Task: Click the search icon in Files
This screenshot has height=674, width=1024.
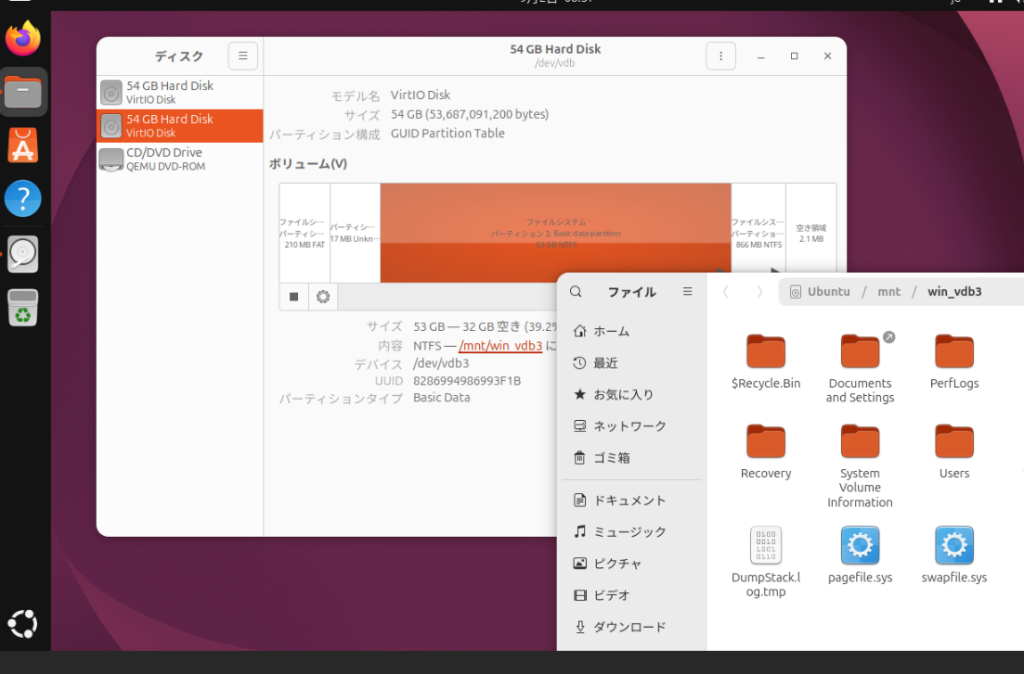Action: (x=575, y=291)
